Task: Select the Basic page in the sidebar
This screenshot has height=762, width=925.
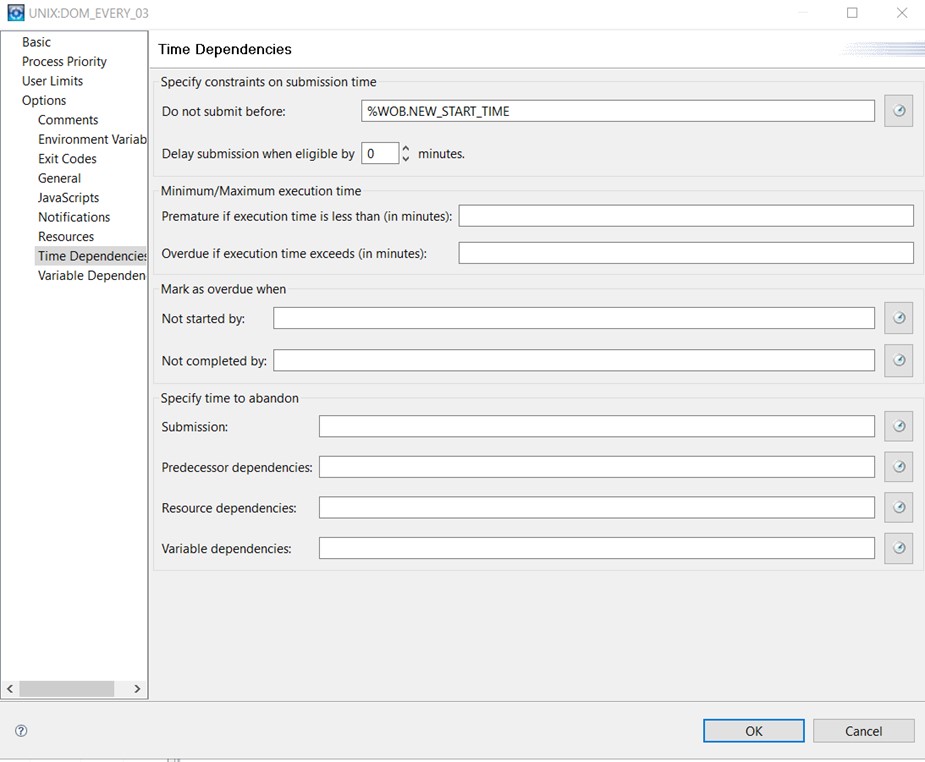Action: [36, 42]
